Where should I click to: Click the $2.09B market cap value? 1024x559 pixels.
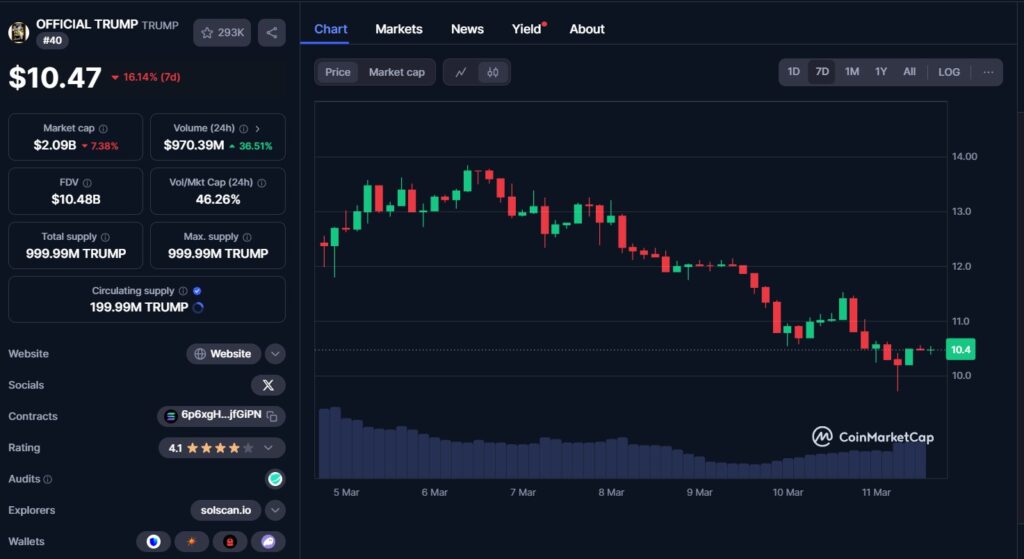pos(55,146)
